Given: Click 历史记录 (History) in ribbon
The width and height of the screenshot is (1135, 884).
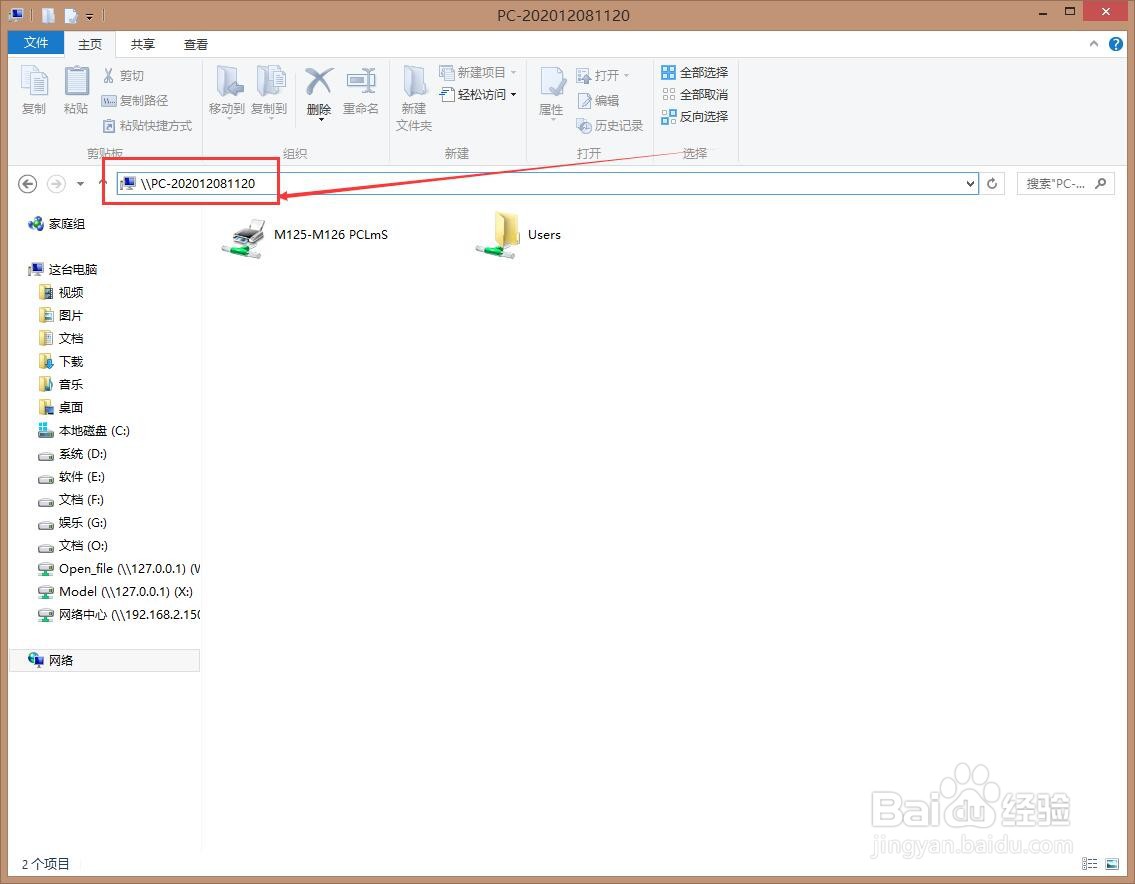Looking at the screenshot, I should (609, 126).
